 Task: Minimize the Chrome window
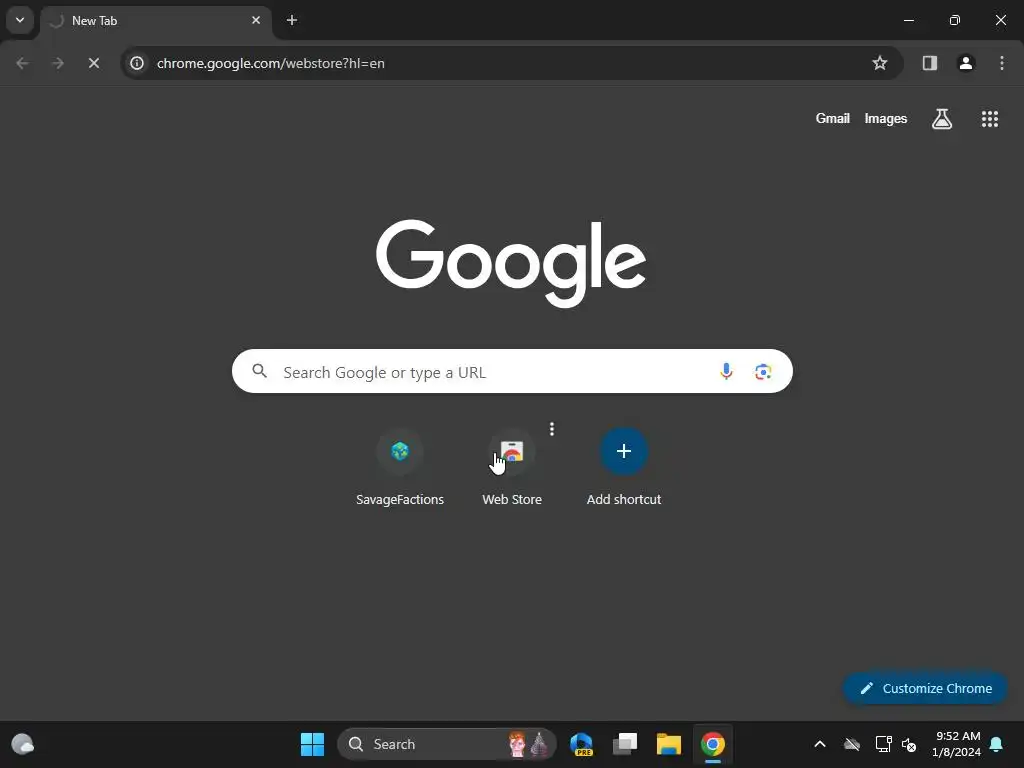click(x=908, y=20)
